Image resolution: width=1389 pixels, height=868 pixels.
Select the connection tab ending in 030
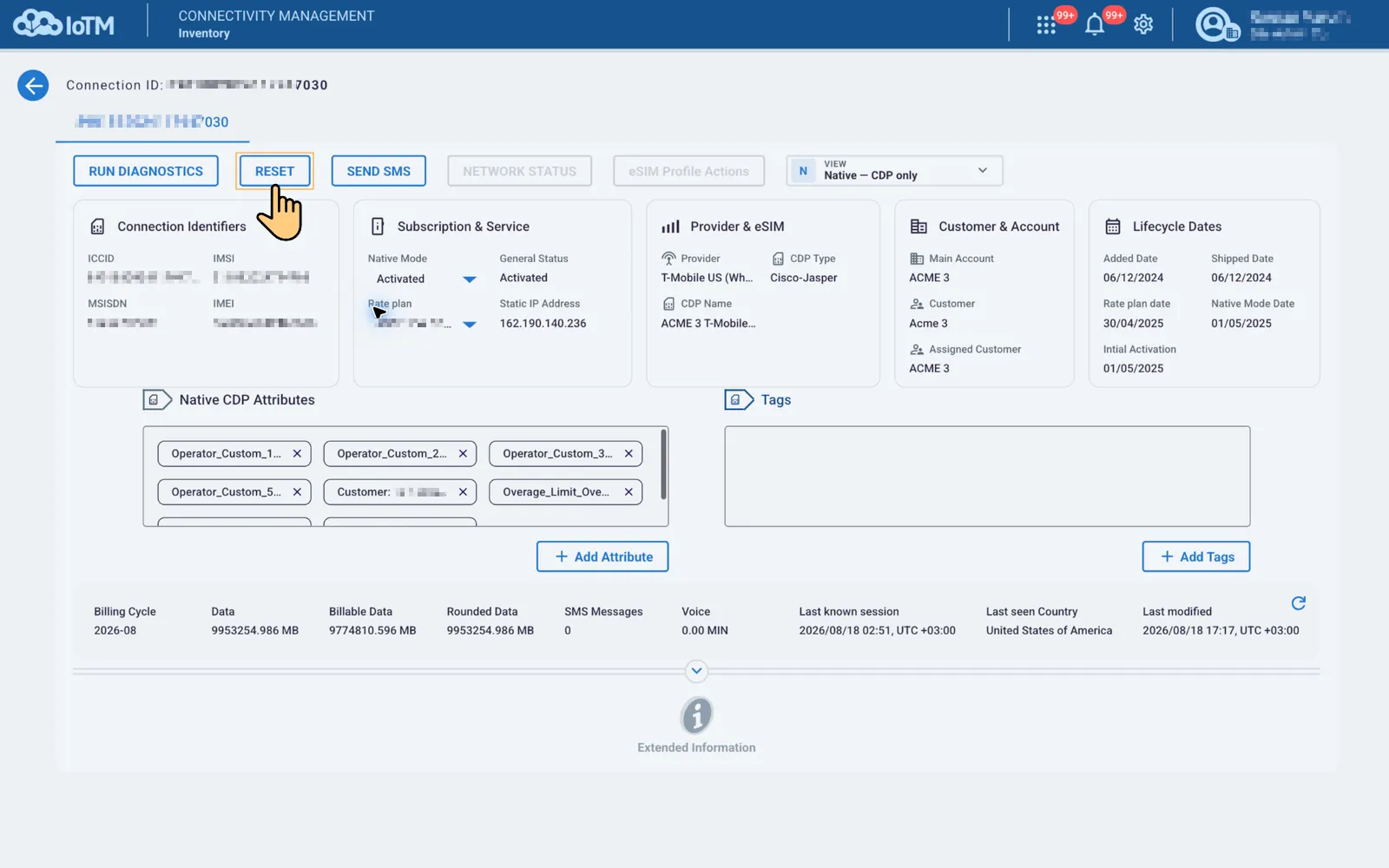coord(152,122)
